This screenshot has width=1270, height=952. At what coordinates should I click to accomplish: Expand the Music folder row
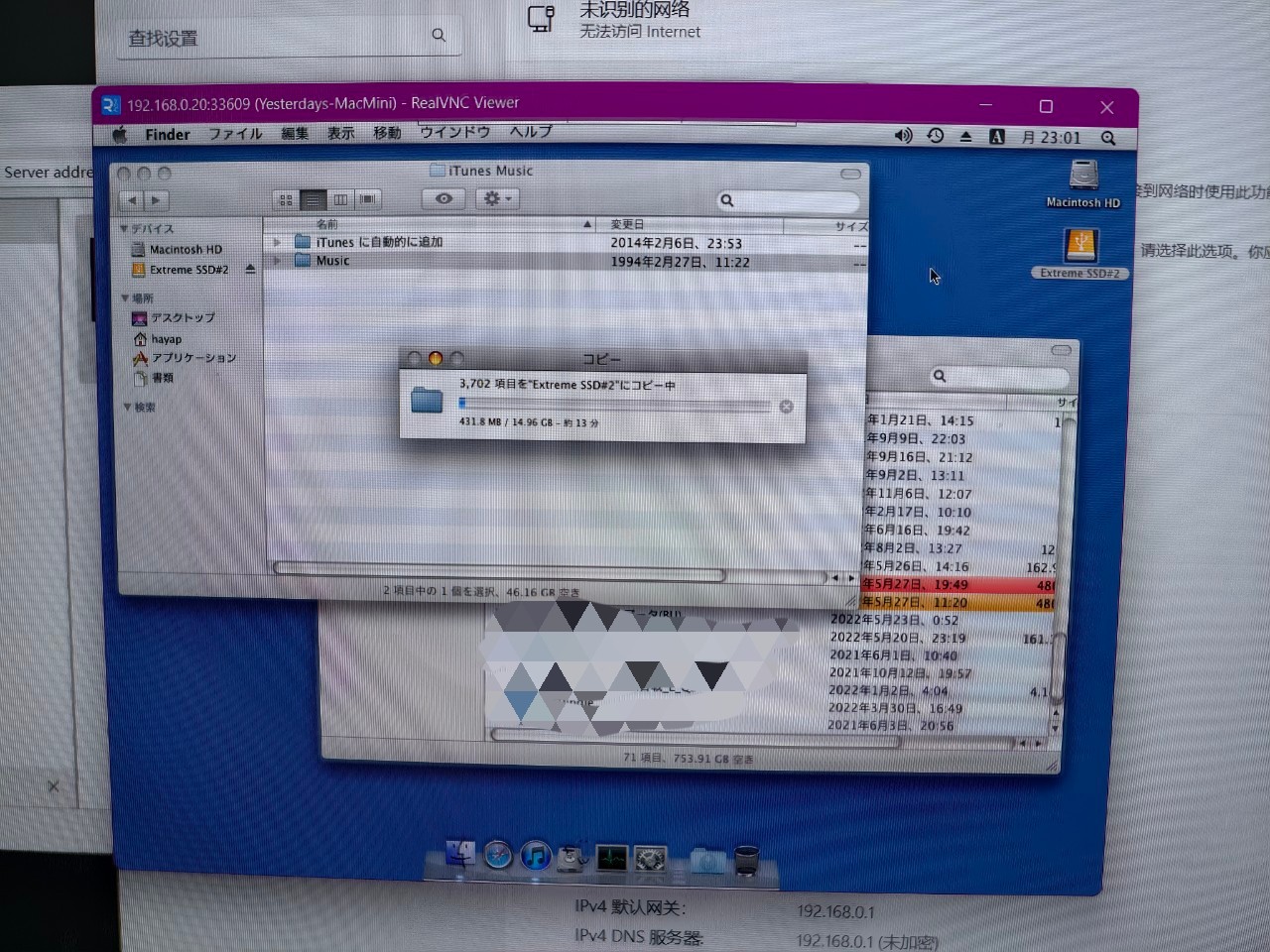pos(277,261)
